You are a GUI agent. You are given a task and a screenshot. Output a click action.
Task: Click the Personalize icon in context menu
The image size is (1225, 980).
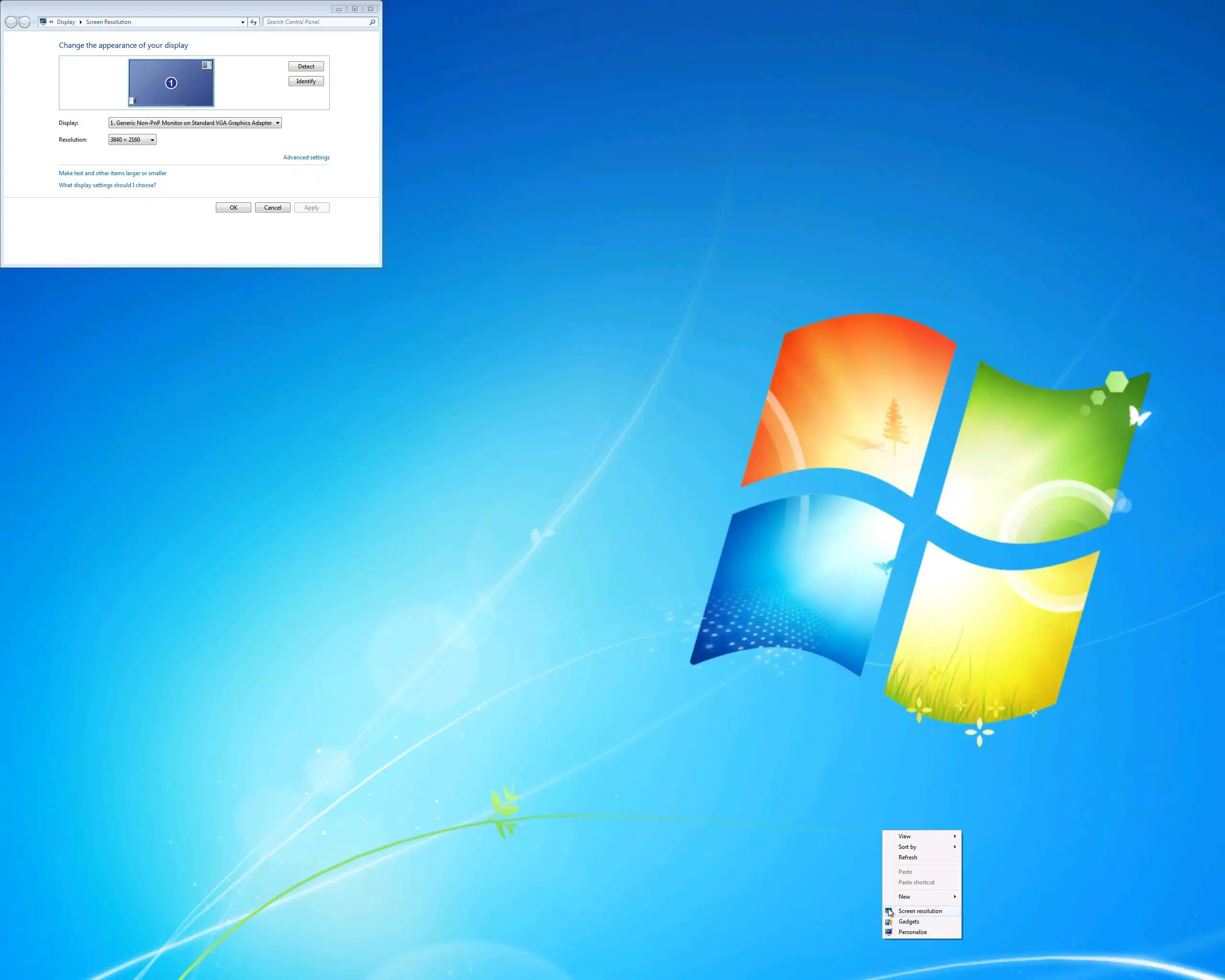(889, 932)
